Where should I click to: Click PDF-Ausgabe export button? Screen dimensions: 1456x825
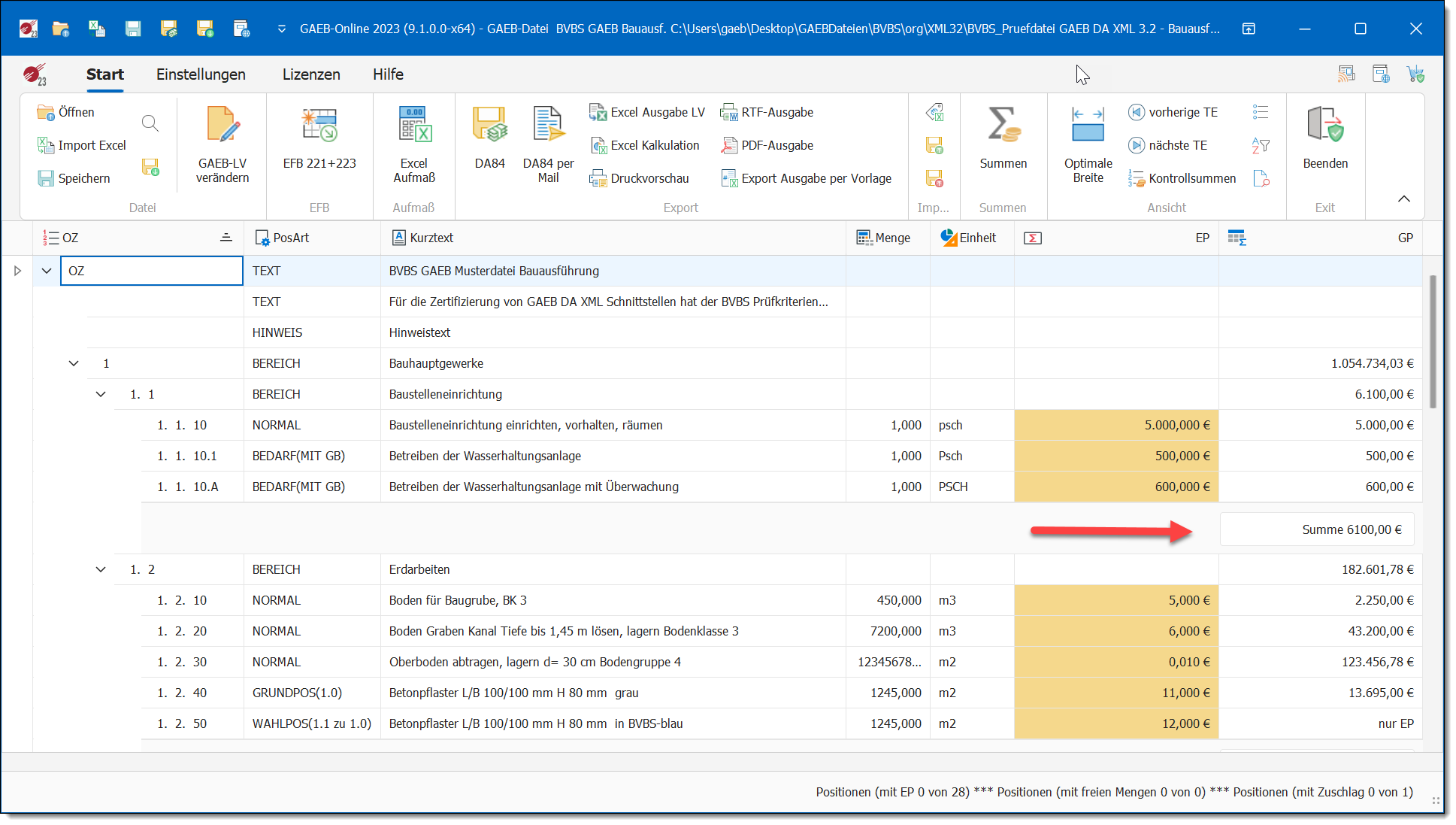767,145
